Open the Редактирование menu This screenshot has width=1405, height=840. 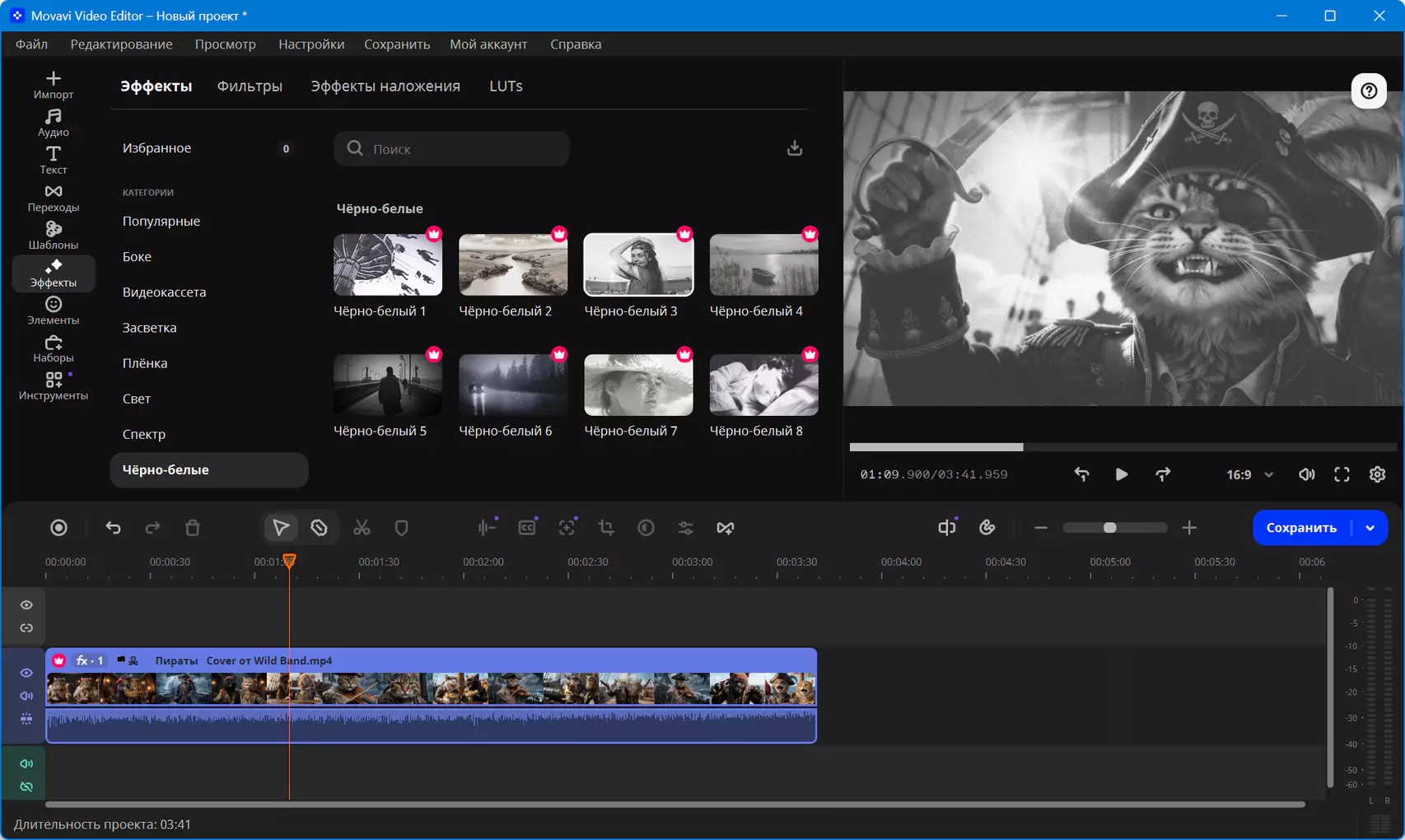(122, 44)
